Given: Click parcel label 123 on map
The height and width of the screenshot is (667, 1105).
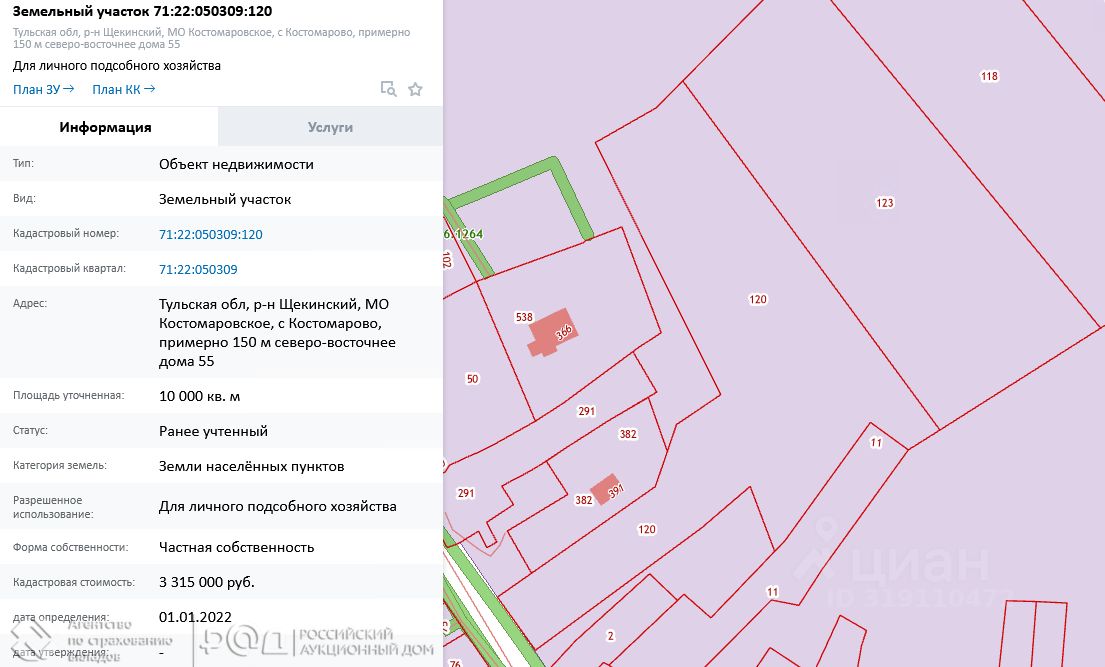Looking at the screenshot, I should coord(884,203).
